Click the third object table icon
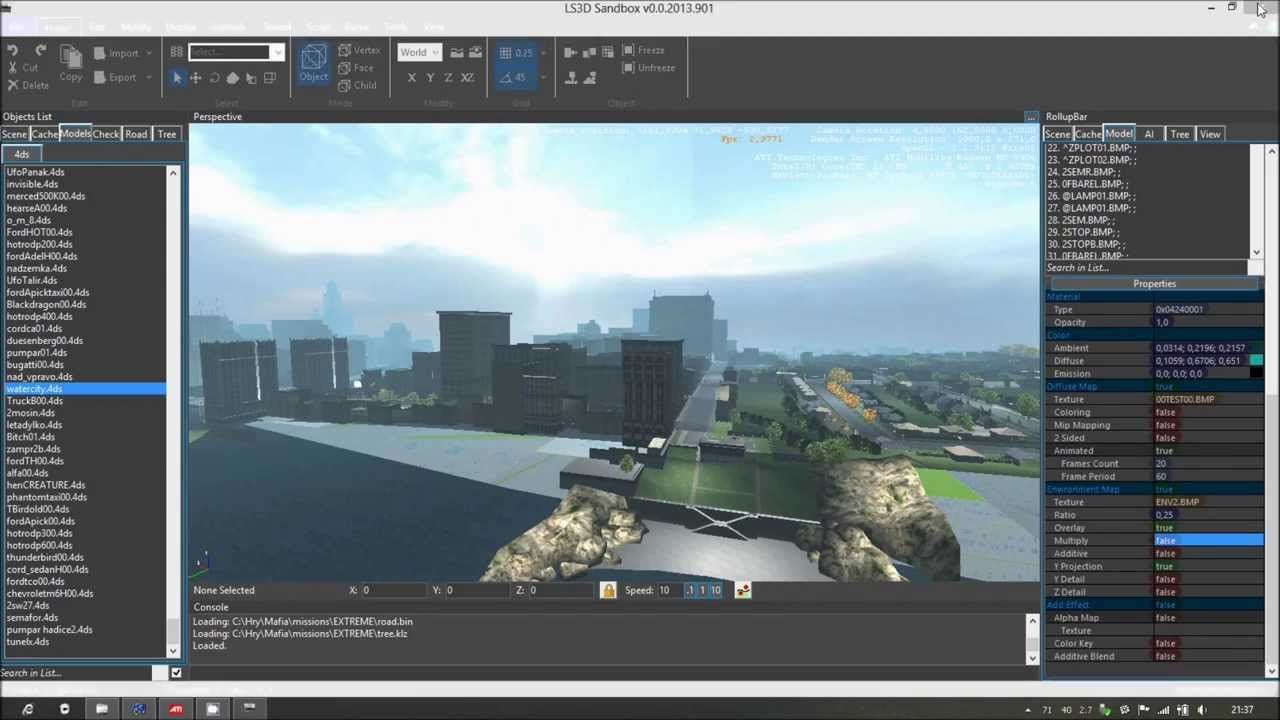The image size is (1280, 720). tap(607, 51)
